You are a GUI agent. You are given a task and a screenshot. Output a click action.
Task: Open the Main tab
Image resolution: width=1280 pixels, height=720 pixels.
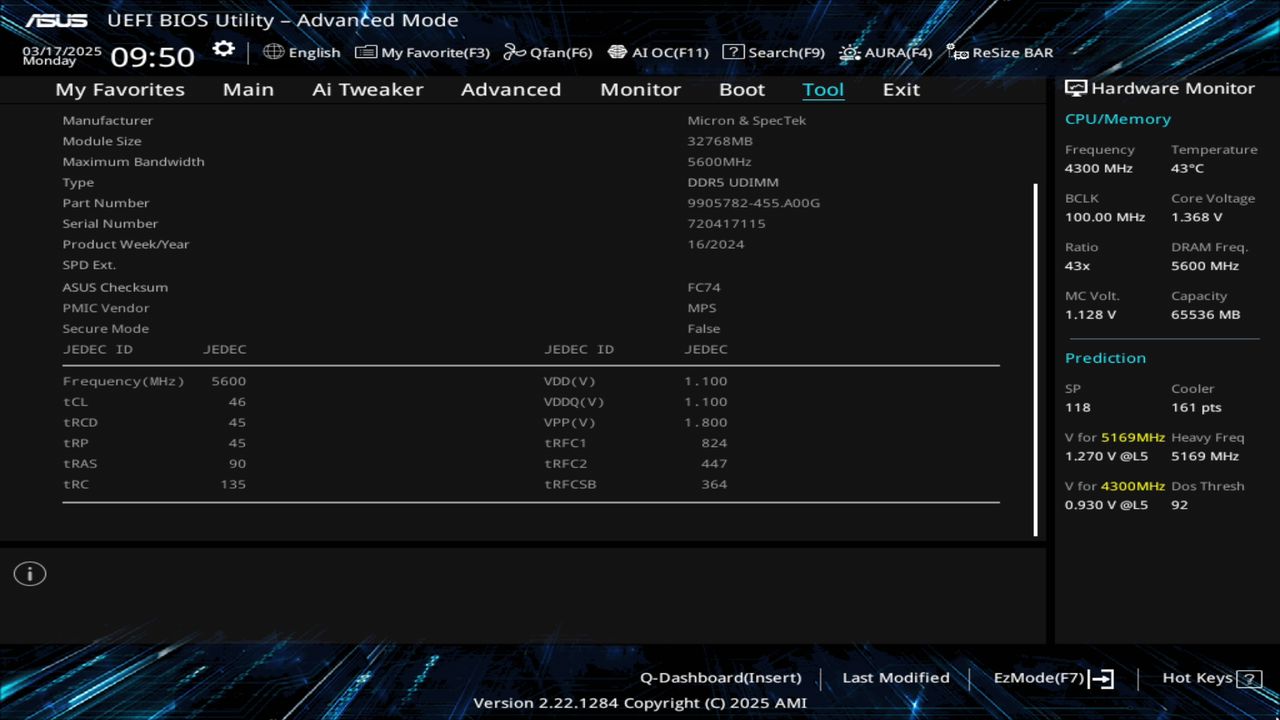pyautogui.click(x=248, y=89)
